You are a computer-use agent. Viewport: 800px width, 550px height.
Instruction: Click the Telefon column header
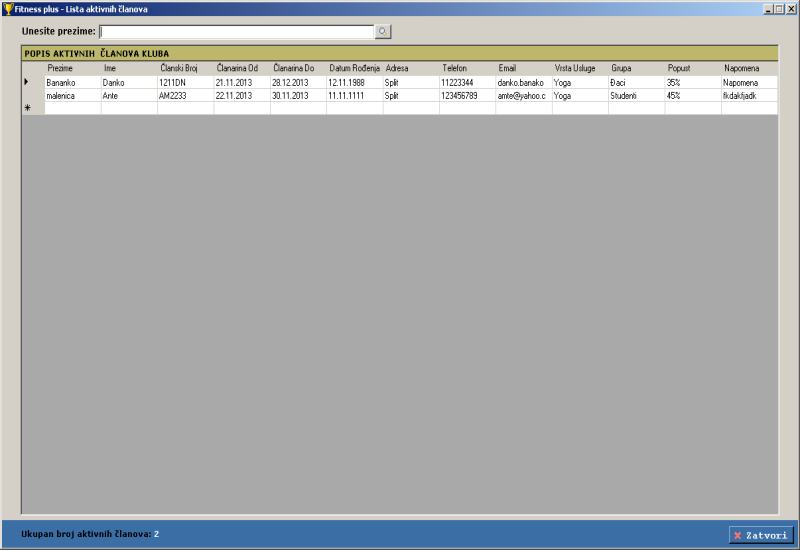coord(467,68)
